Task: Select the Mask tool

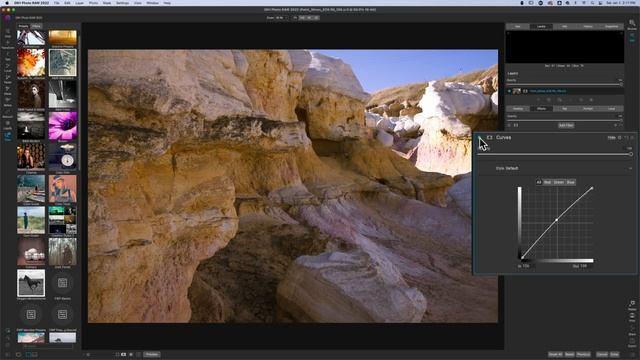Action: click(x=8, y=90)
